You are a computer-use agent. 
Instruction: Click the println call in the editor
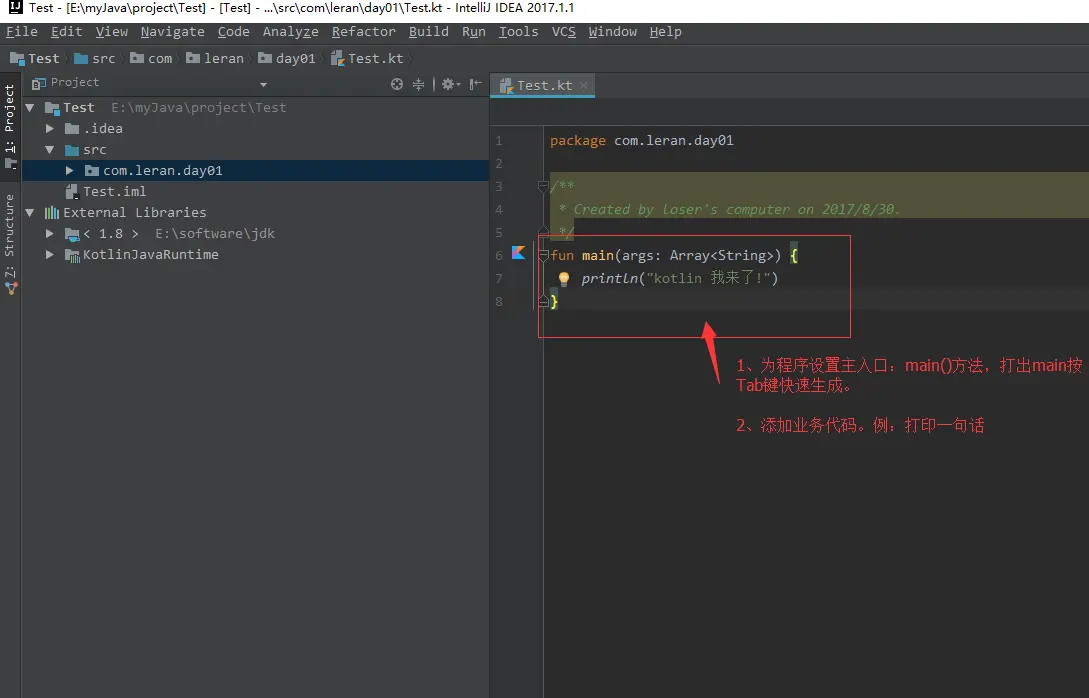click(x=610, y=278)
